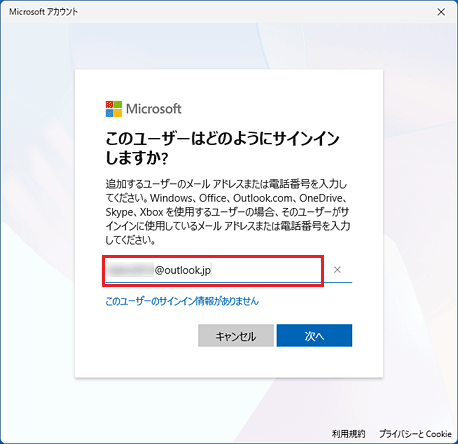Click the 次へ button

coord(314,335)
